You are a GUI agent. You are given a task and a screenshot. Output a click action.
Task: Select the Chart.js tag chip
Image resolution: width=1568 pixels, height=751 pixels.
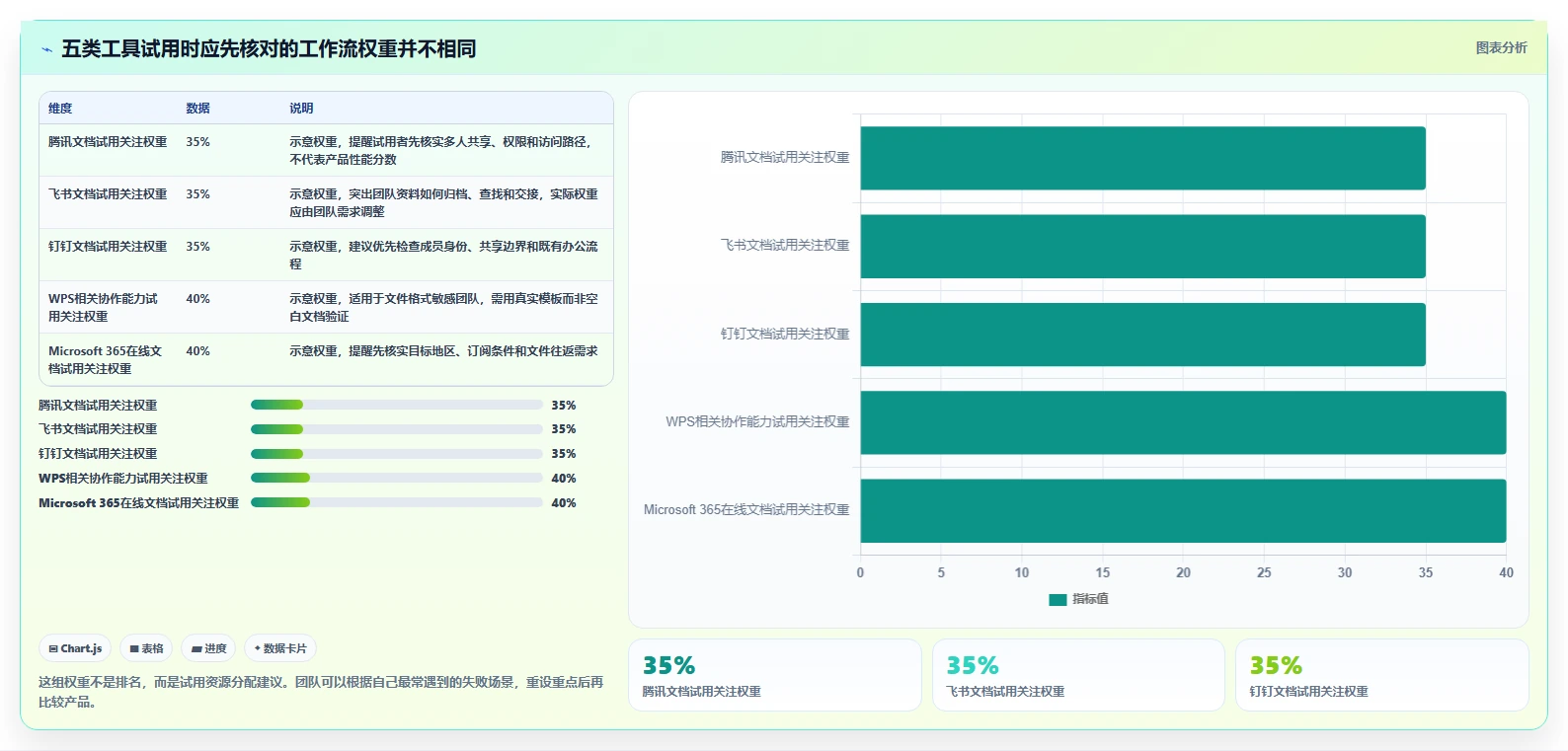pos(75,648)
